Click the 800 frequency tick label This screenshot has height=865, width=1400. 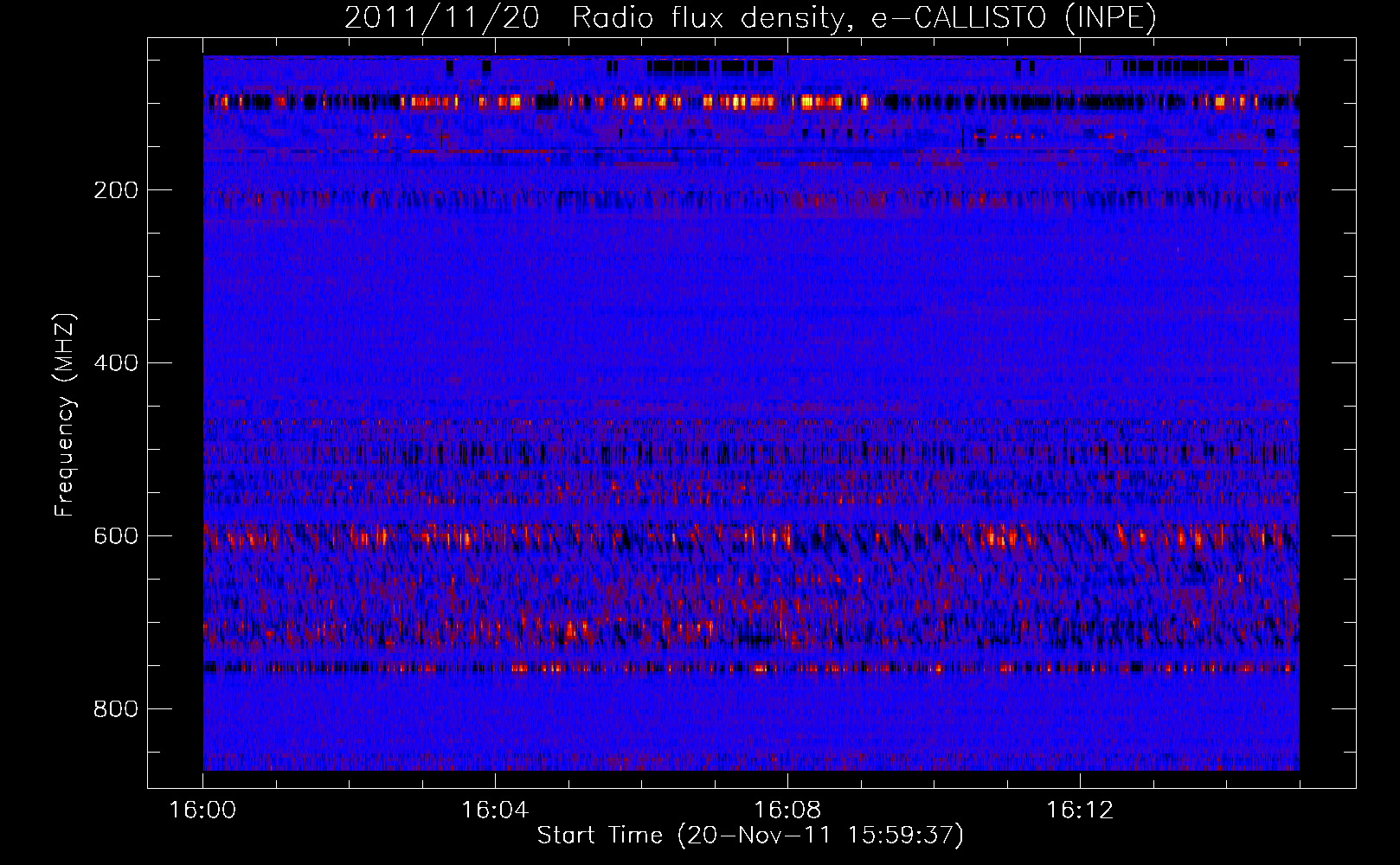[x=116, y=709]
